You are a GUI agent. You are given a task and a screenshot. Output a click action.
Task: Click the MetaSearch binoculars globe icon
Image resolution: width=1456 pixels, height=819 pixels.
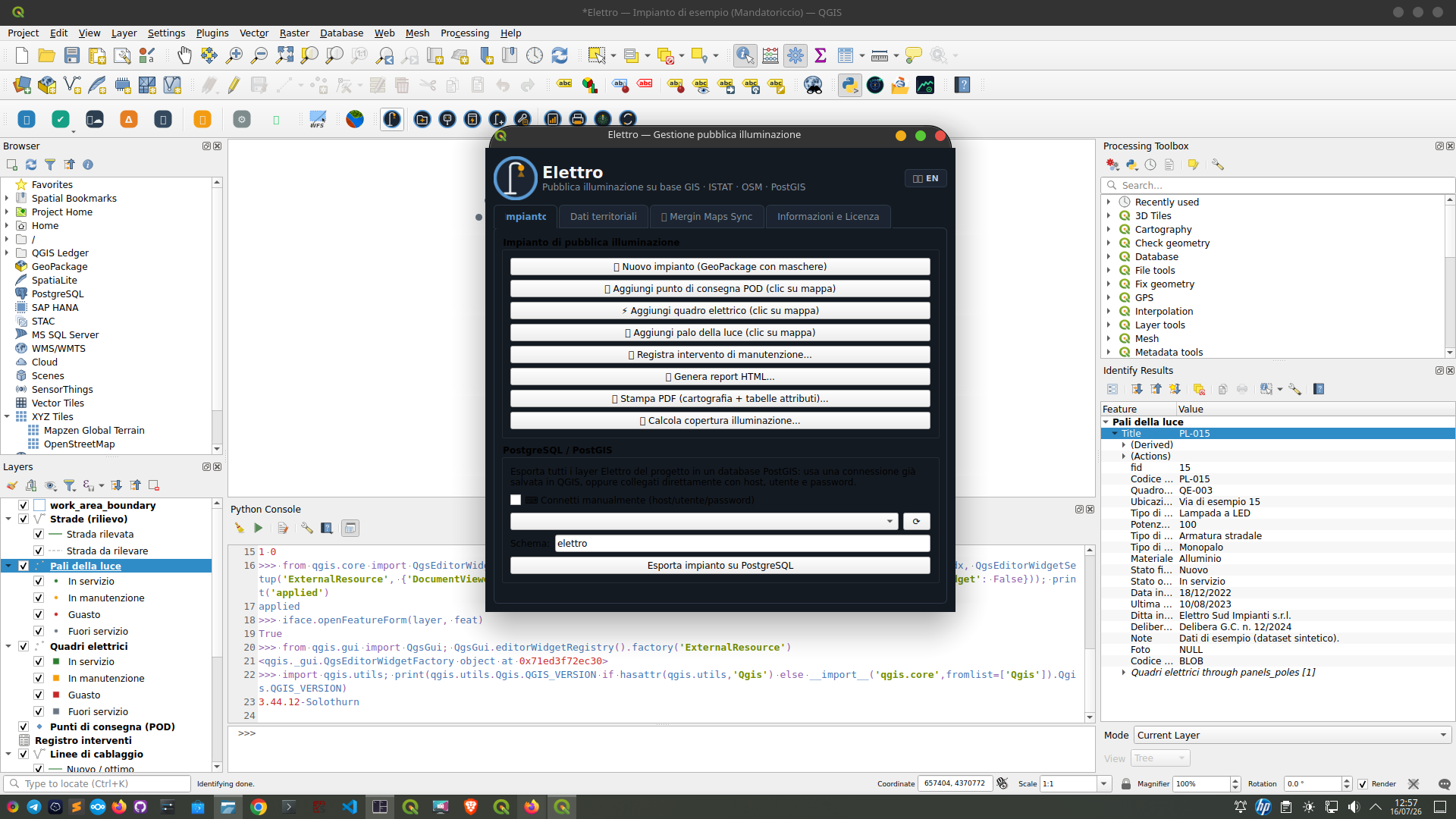click(813, 85)
